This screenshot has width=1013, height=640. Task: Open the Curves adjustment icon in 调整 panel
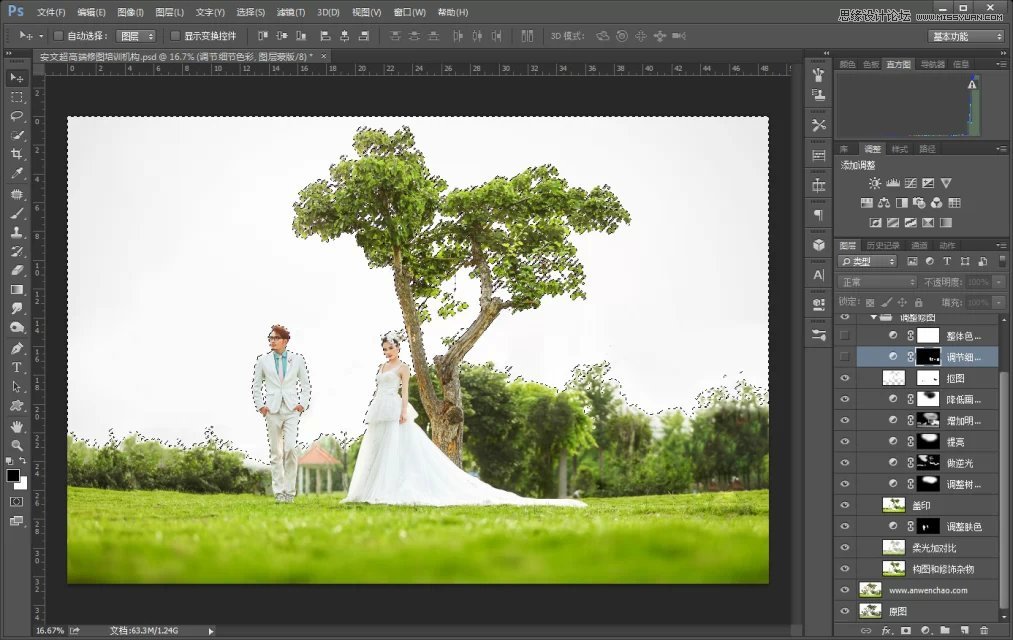click(x=910, y=183)
